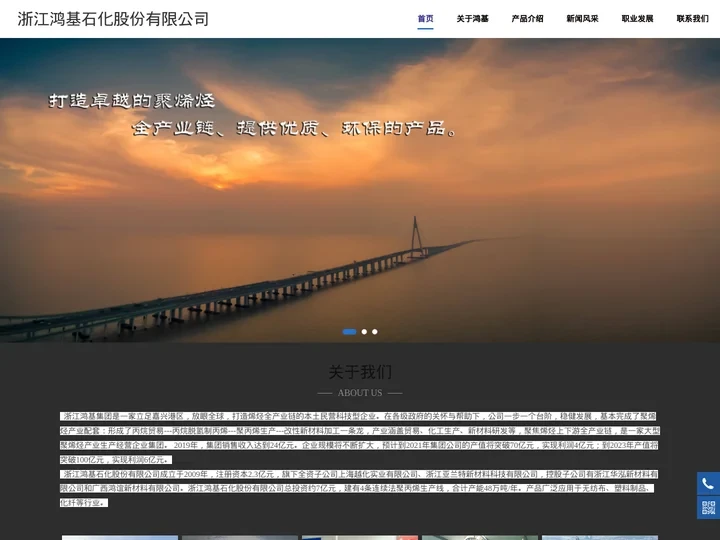Open the 首页 navigation tab

425,19
